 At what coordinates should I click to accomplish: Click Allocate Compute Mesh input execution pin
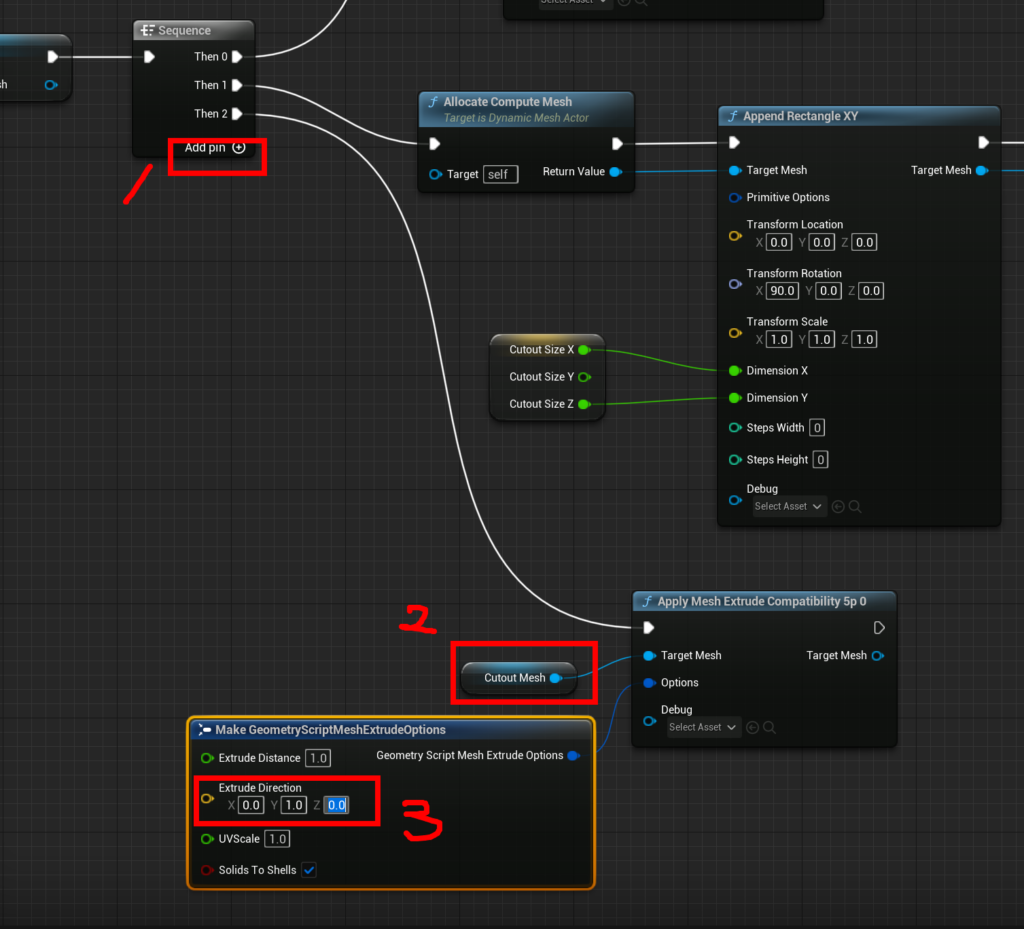(x=434, y=144)
